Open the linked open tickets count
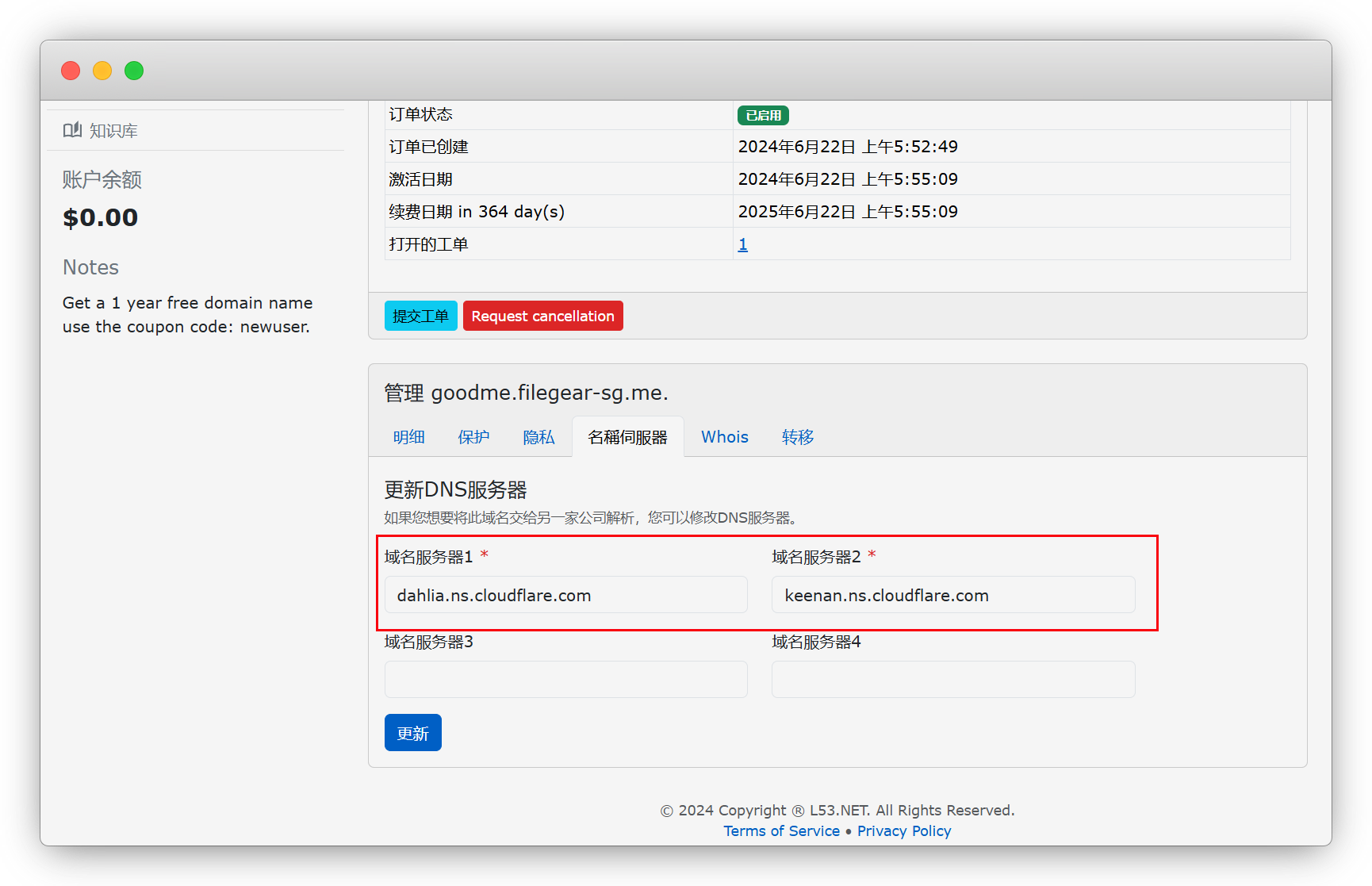 coord(742,244)
